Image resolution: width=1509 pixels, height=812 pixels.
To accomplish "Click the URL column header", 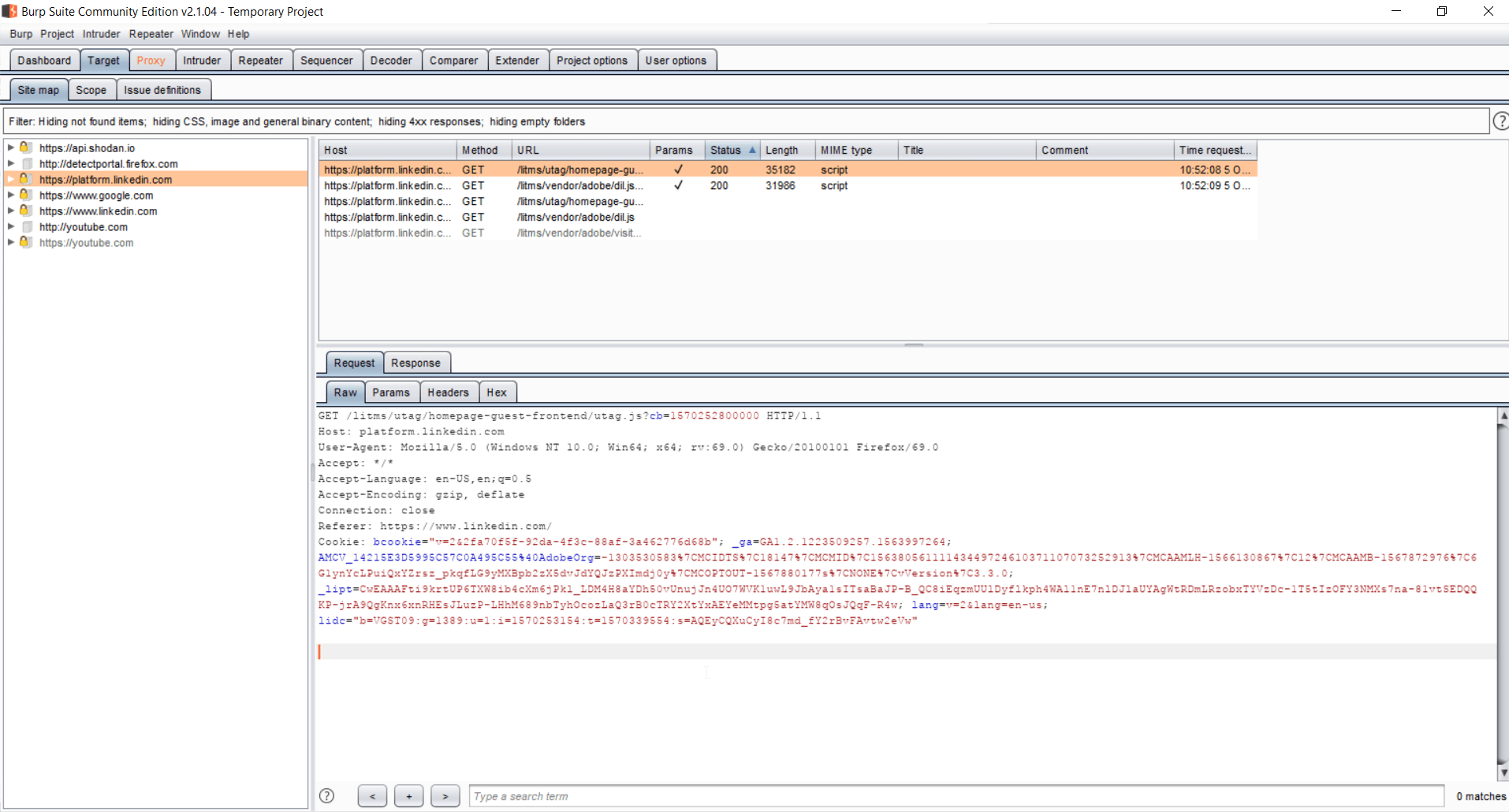I will 581,150.
